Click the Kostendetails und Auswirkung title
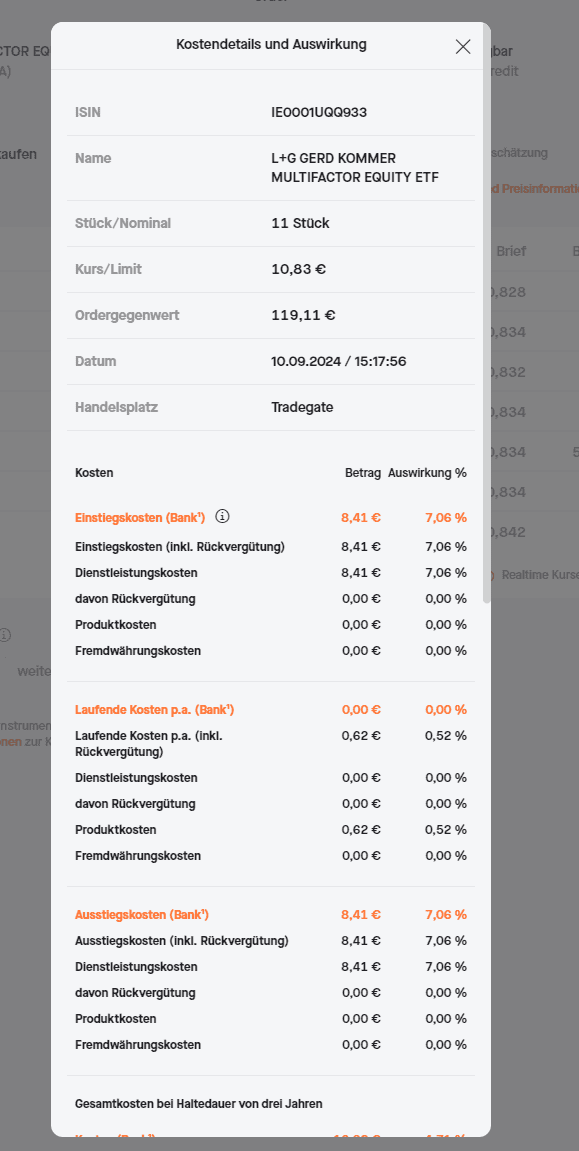 272,45
